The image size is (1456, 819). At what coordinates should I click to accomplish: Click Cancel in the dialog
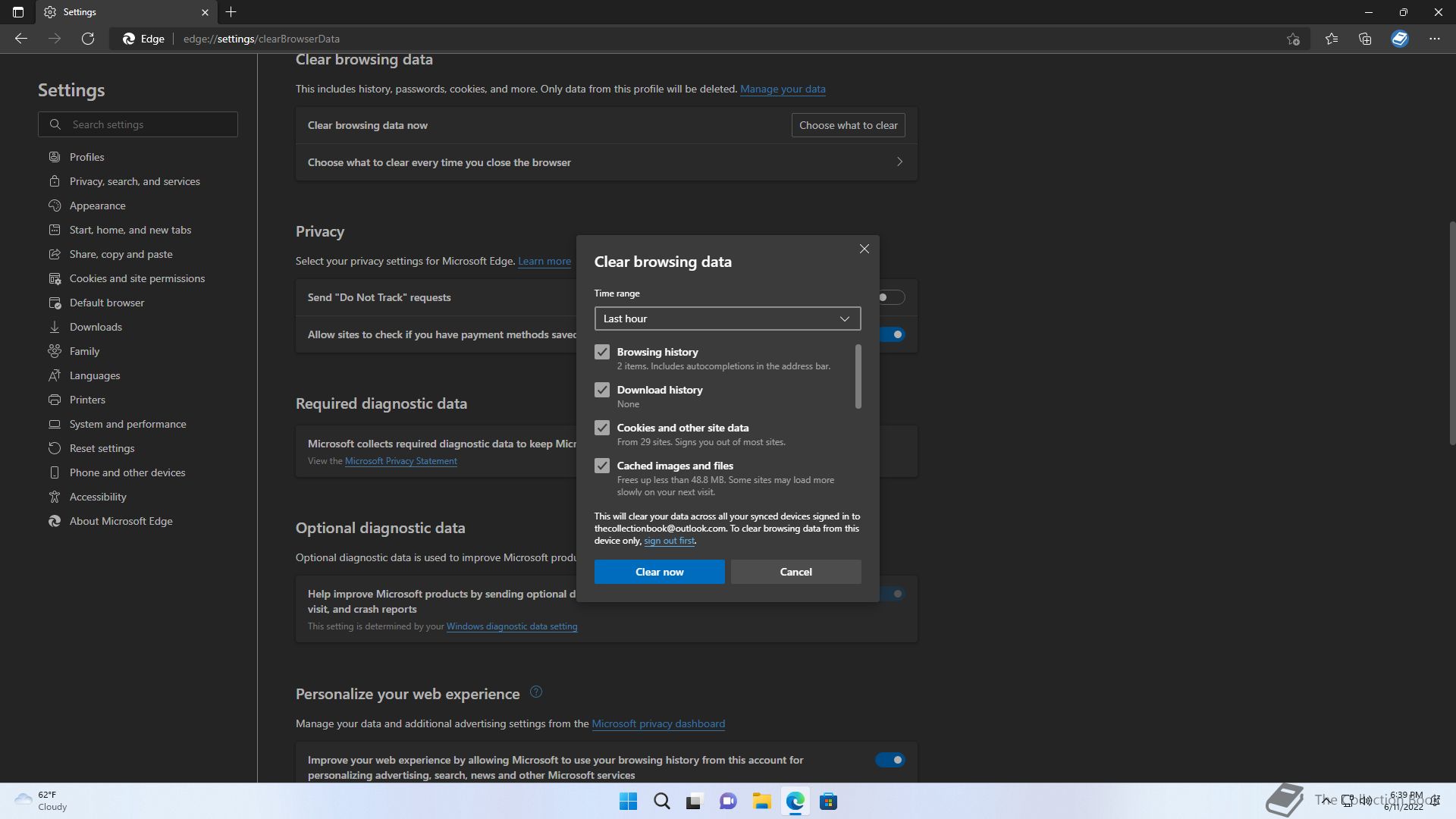[x=796, y=572]
